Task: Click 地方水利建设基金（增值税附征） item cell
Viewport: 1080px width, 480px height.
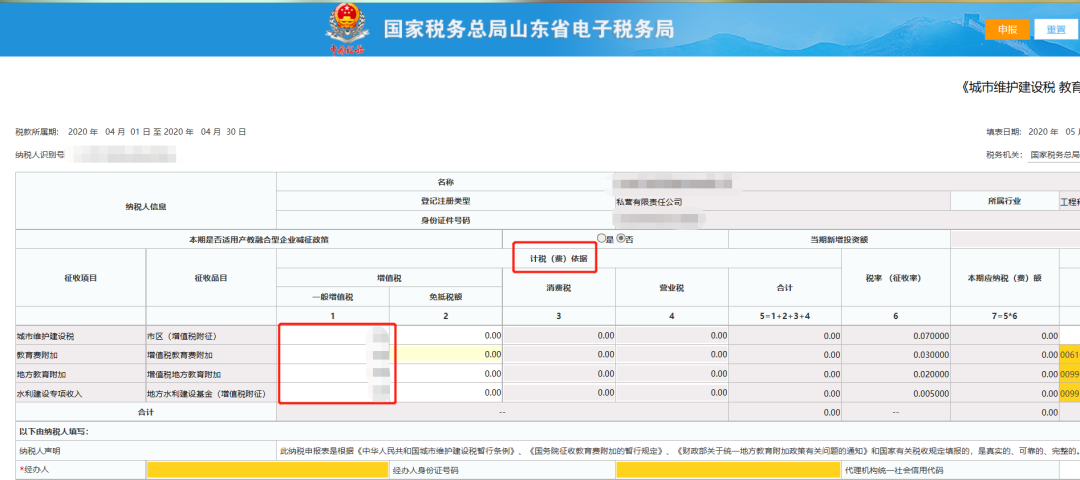Action: (211, 393)
